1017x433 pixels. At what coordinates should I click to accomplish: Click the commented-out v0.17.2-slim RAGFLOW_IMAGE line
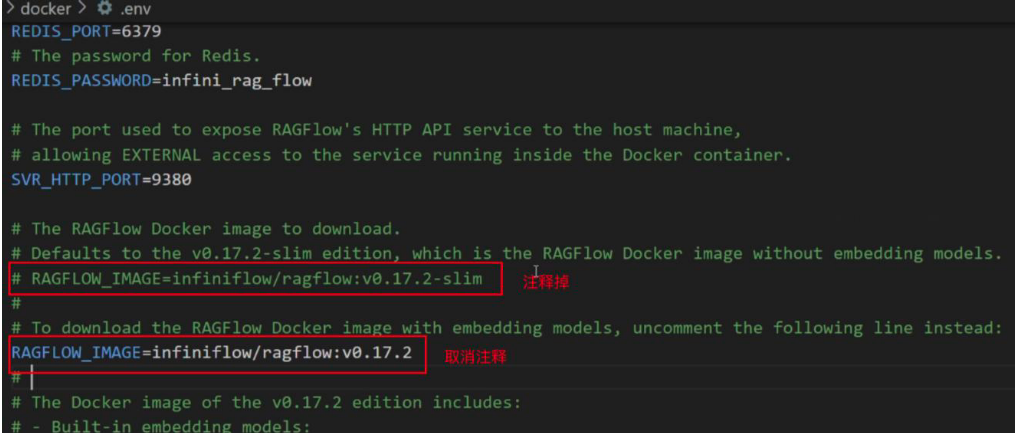[x=255, y=279]
